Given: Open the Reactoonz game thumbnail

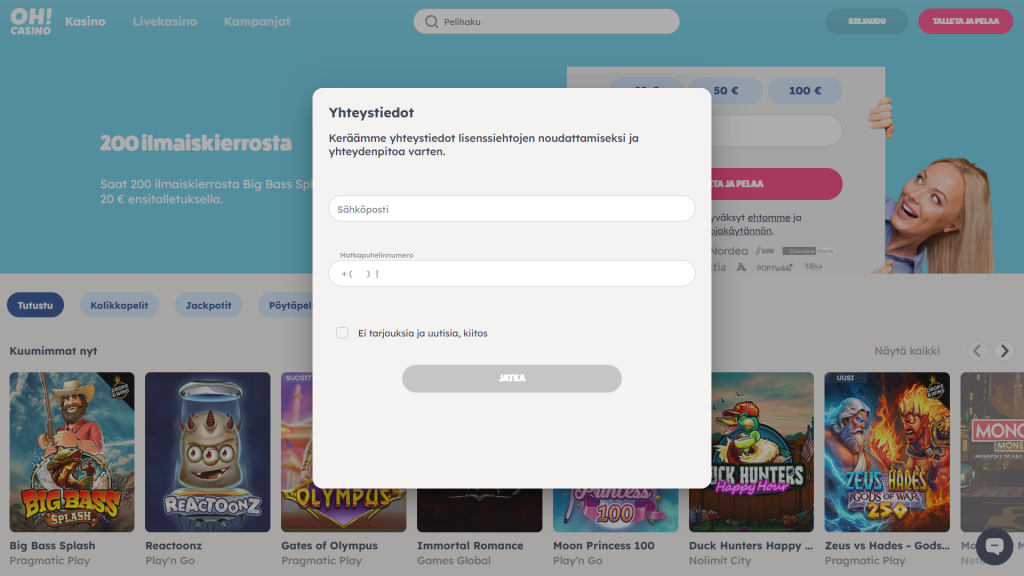Looking at the screenshot, I should pos(208,452).
